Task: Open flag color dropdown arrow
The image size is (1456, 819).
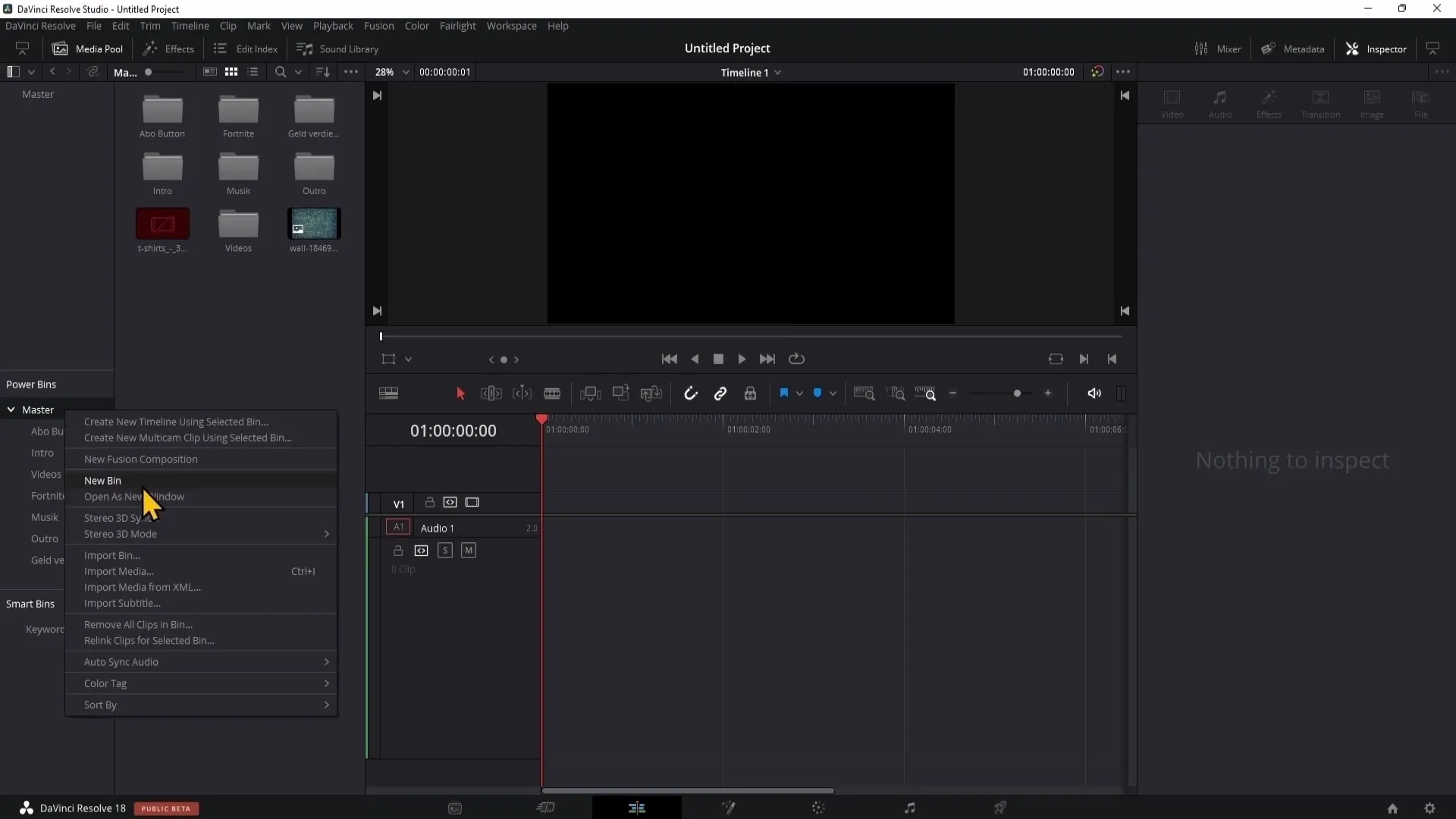Action: (799, 394)
